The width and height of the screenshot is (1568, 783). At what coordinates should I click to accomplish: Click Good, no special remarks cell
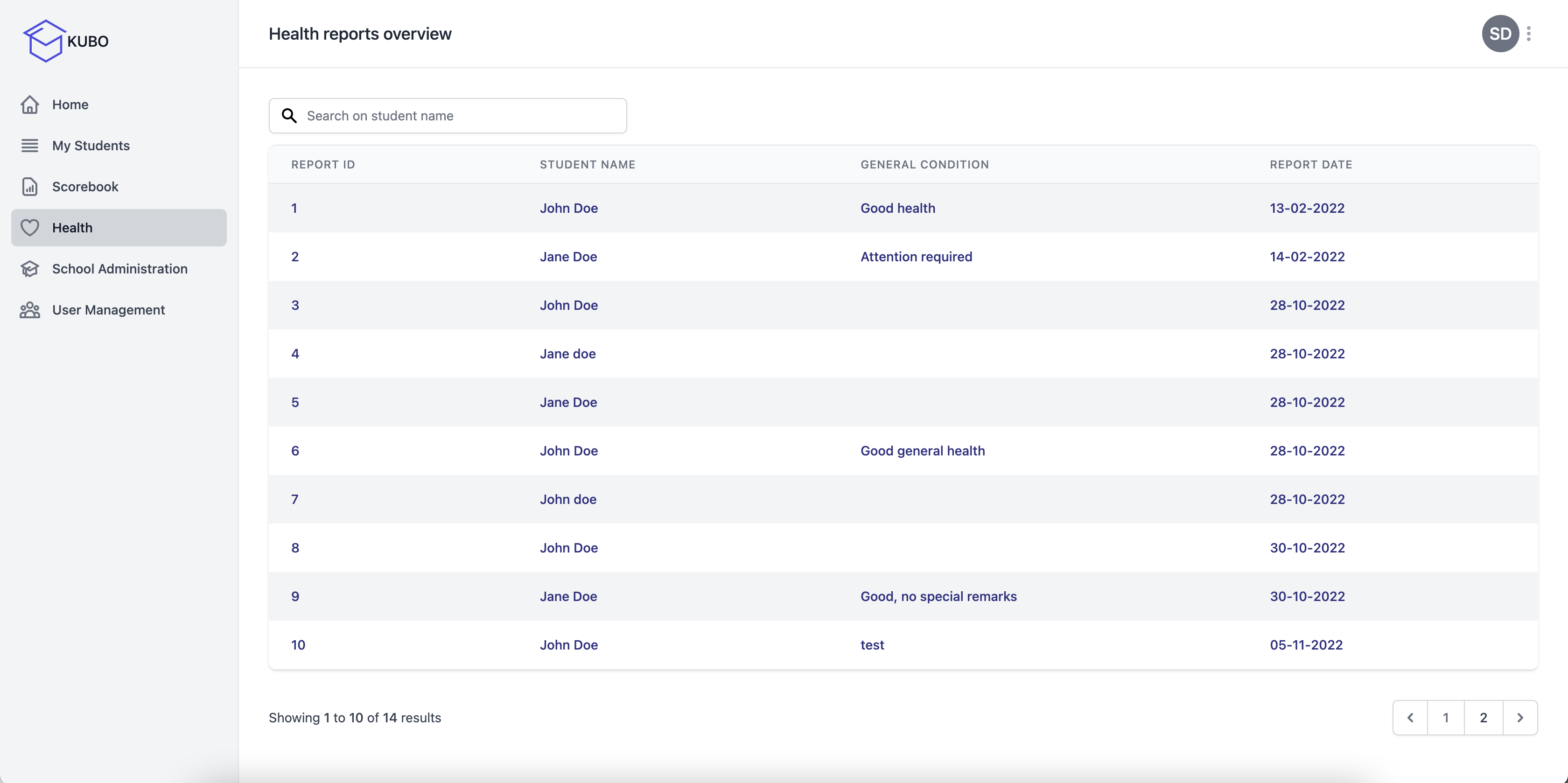pyautogui.click(x=938, y=596)
